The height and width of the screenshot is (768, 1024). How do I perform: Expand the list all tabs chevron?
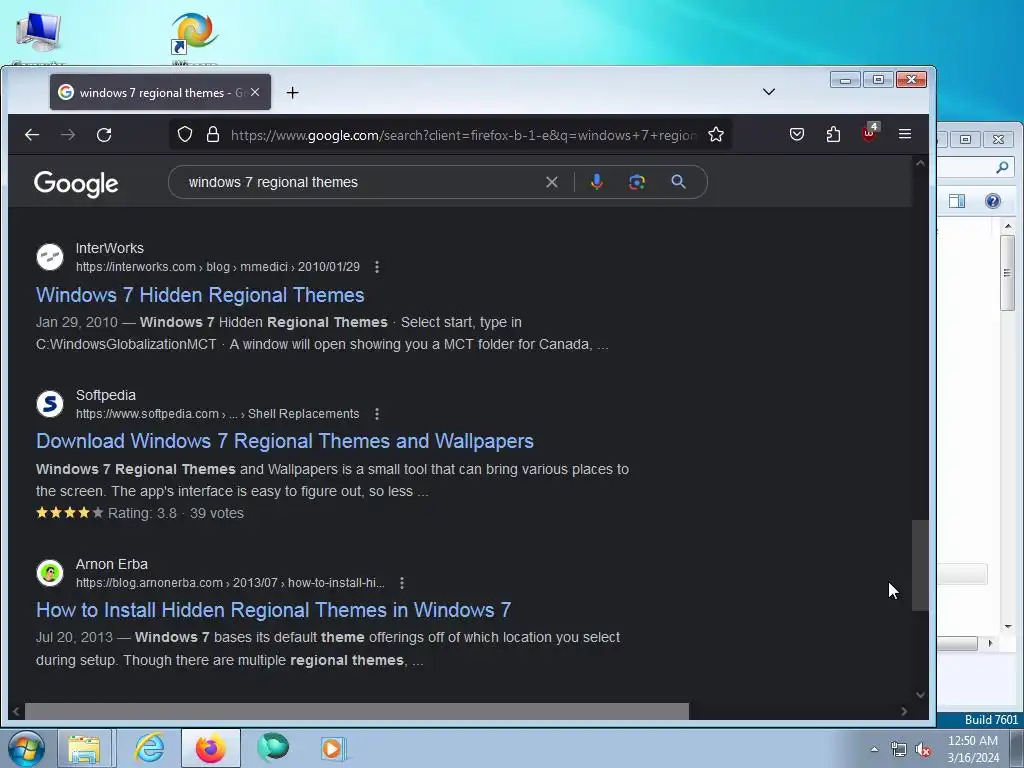(x=769, y=91)
